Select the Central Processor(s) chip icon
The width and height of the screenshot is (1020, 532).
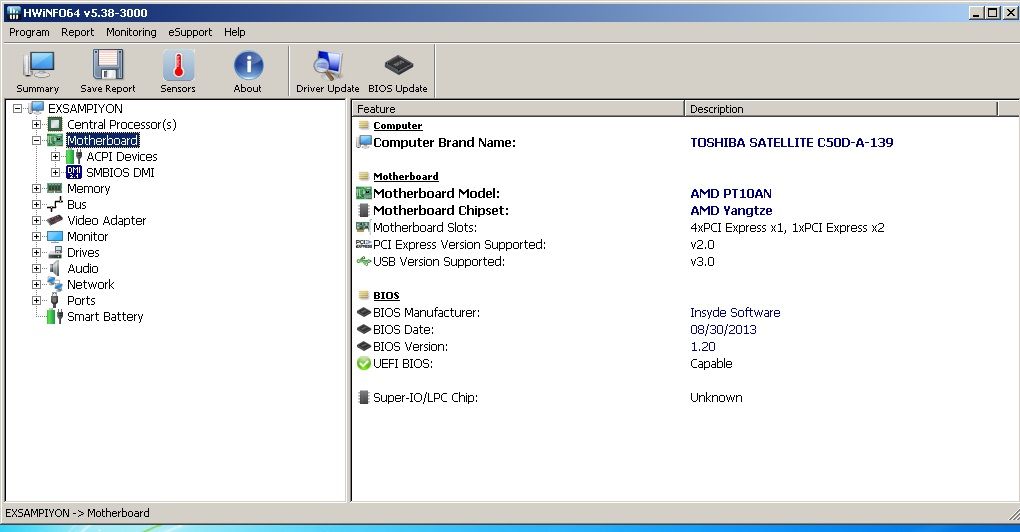tap(55, 124)
